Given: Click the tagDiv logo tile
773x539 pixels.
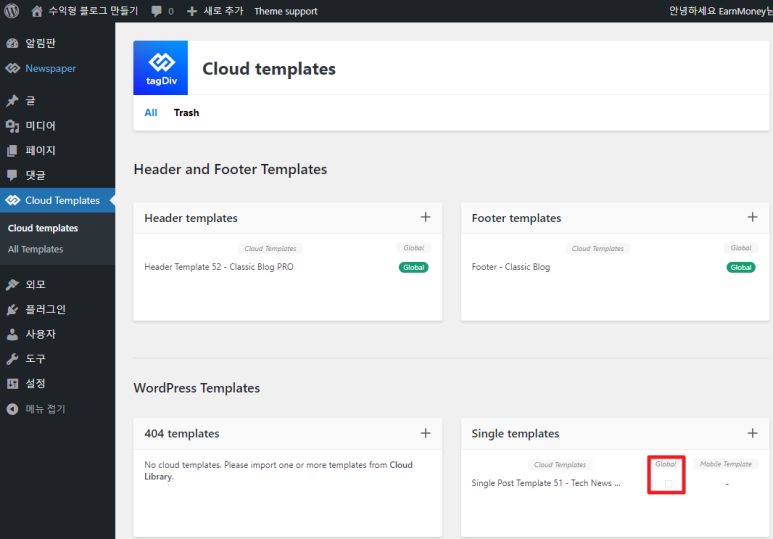Looking at the screenshot, I should (160, 68).
